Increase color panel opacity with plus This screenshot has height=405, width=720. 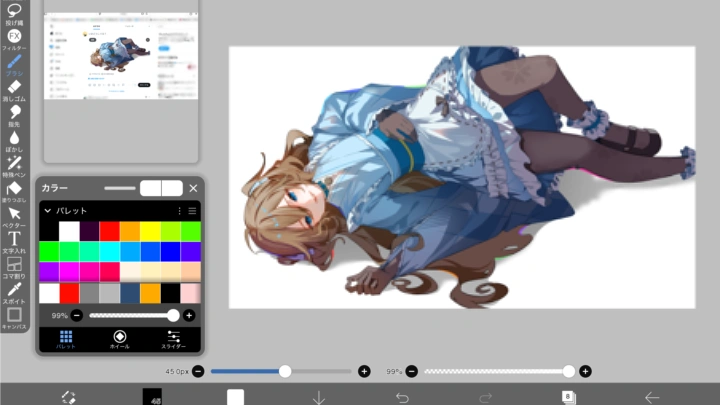(x=189, y=315)
